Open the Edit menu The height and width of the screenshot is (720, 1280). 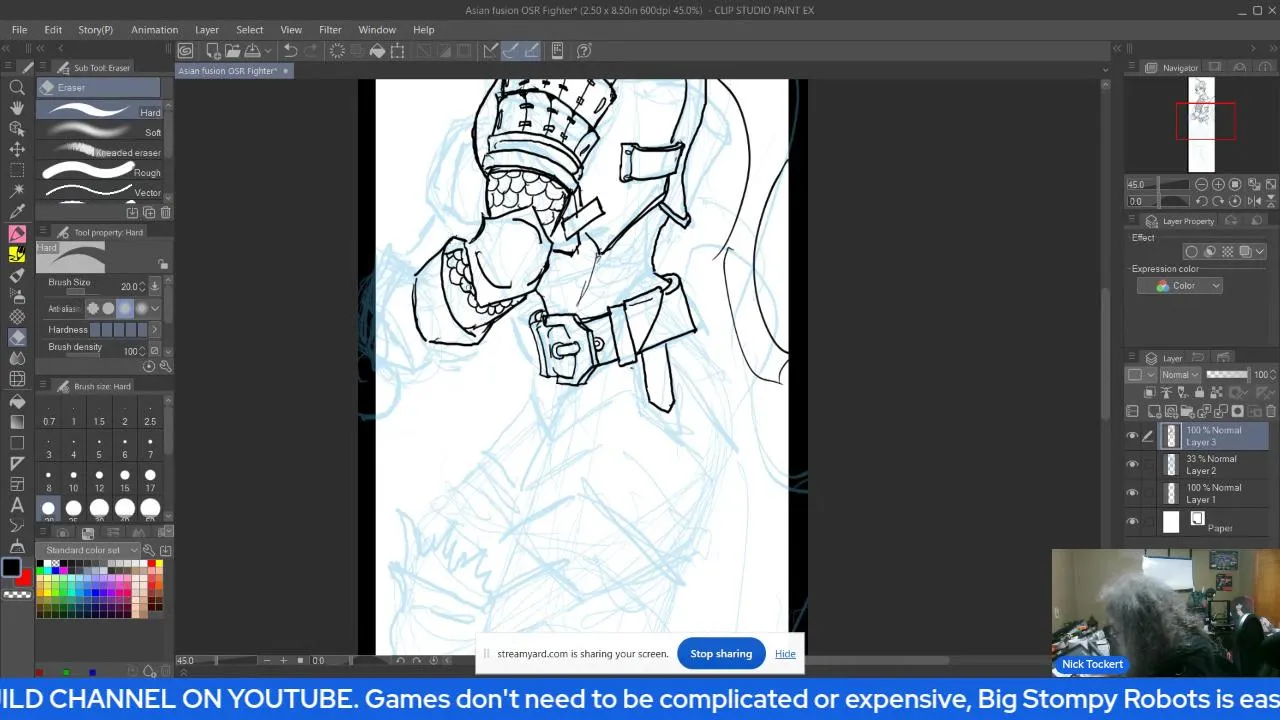[53, 30]
